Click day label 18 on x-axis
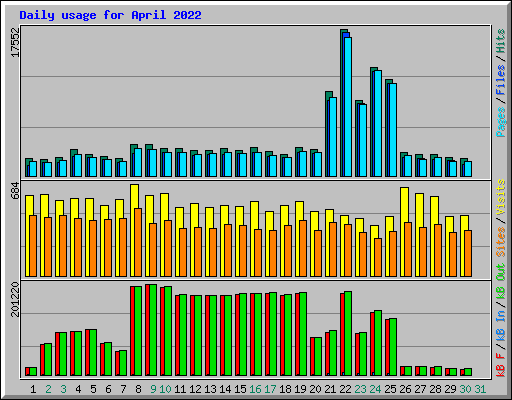The width and height of the screenshot is (512, 400). tap(285, 389)
